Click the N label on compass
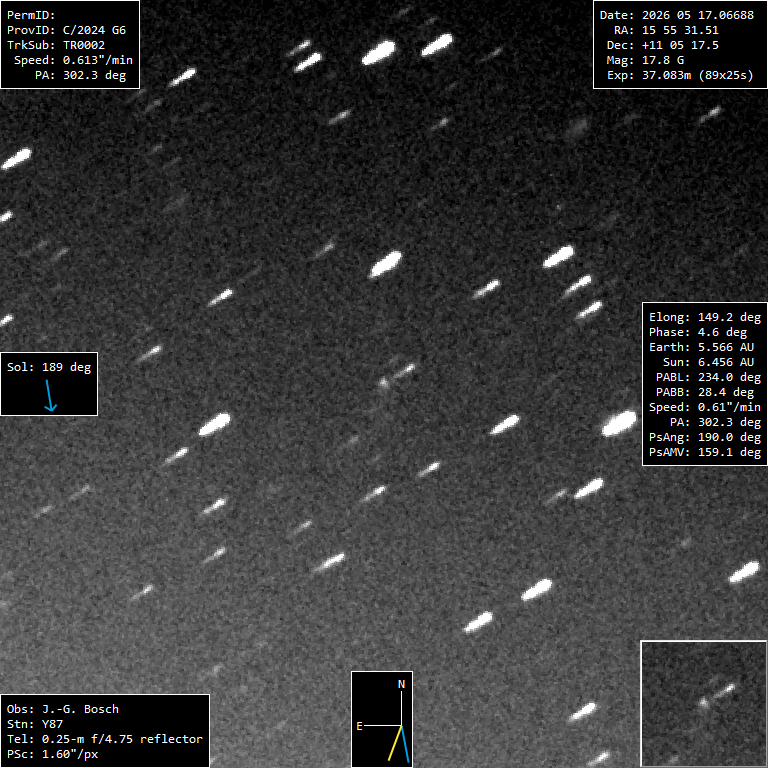 coord(401,684)
